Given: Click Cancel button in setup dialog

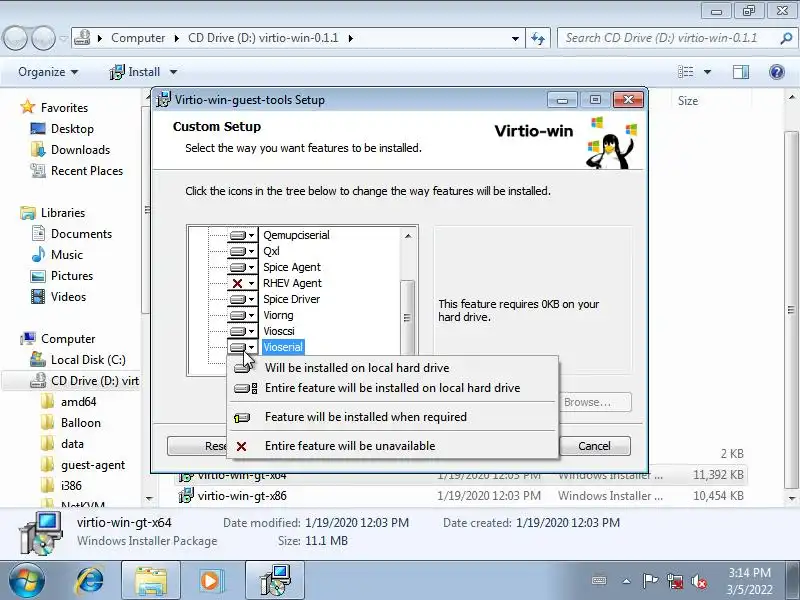Looking at the screenshot, I should tap(594, 446).
